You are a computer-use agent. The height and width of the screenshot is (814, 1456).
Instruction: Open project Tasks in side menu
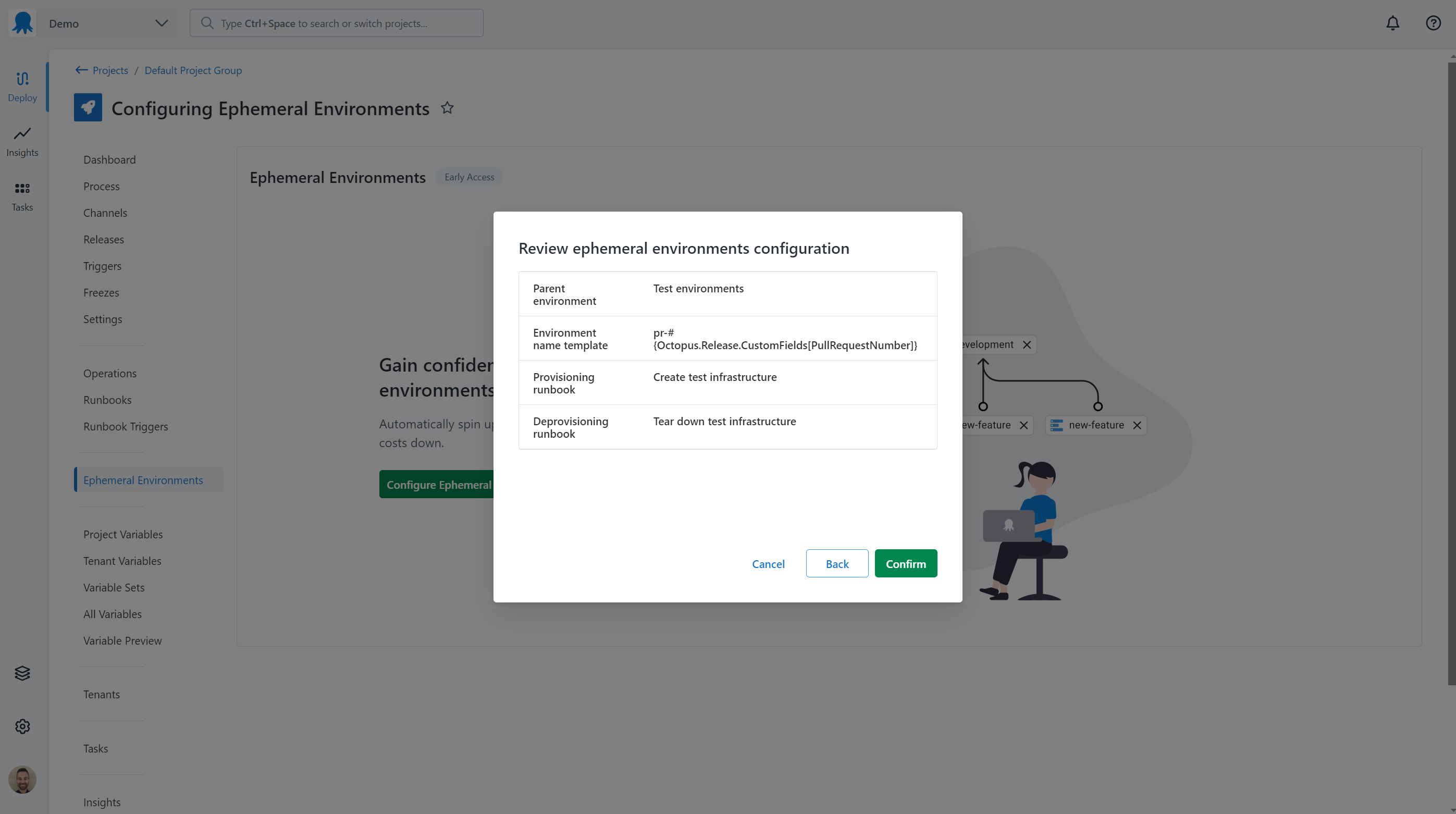(95, 748)
